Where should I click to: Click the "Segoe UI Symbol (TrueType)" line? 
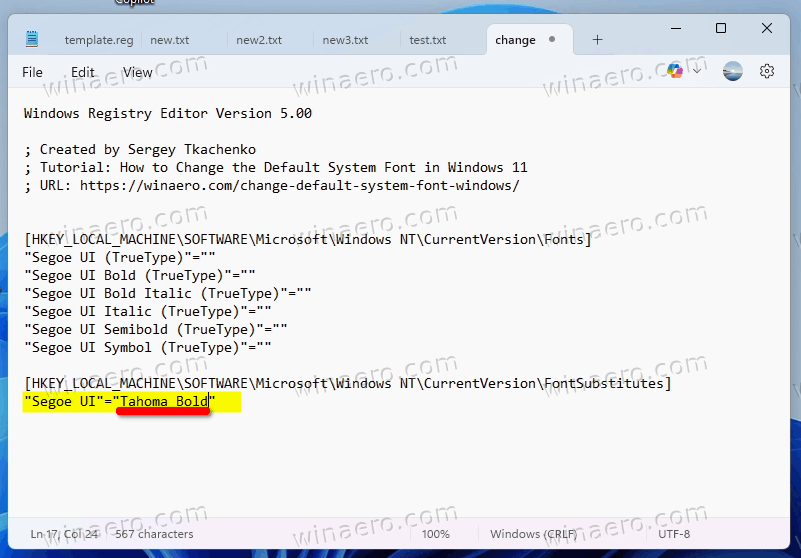pos(148,347)
